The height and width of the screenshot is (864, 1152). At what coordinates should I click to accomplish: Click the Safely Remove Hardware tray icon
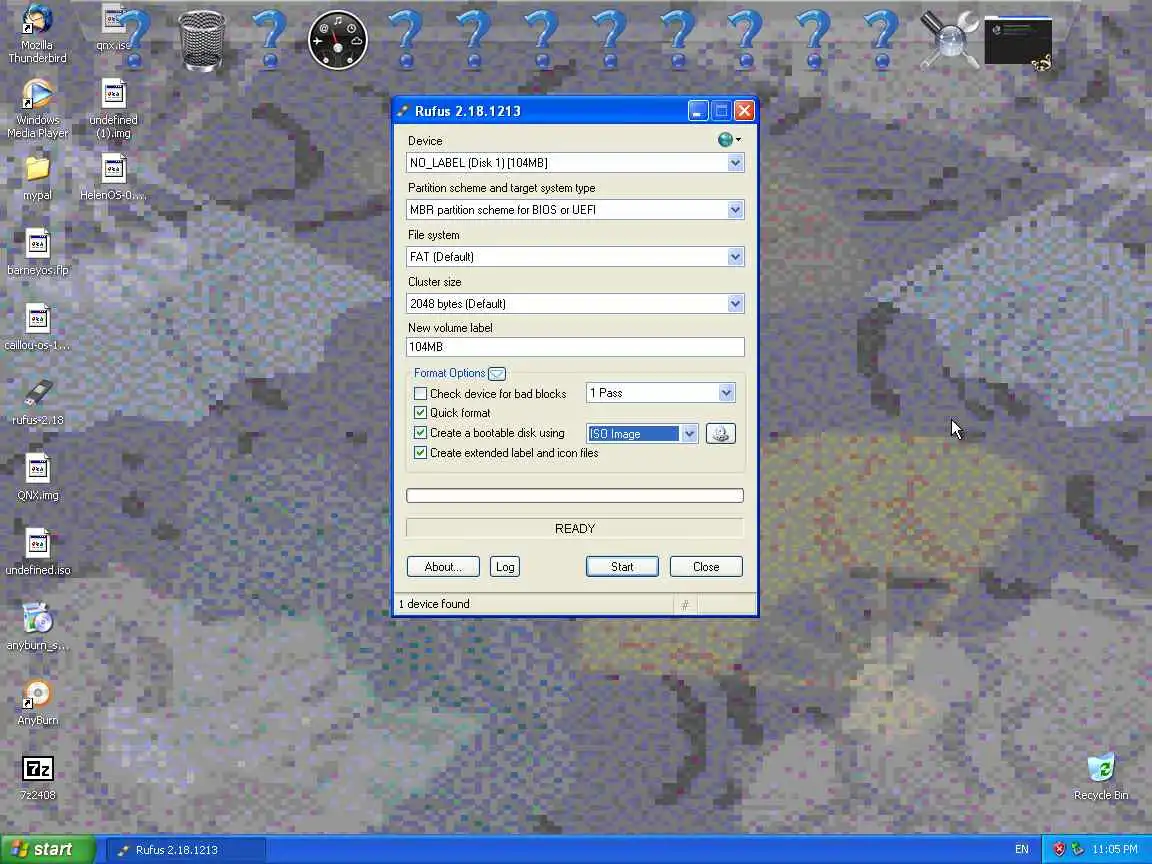pyautogui.click(x=1077, y=849)
